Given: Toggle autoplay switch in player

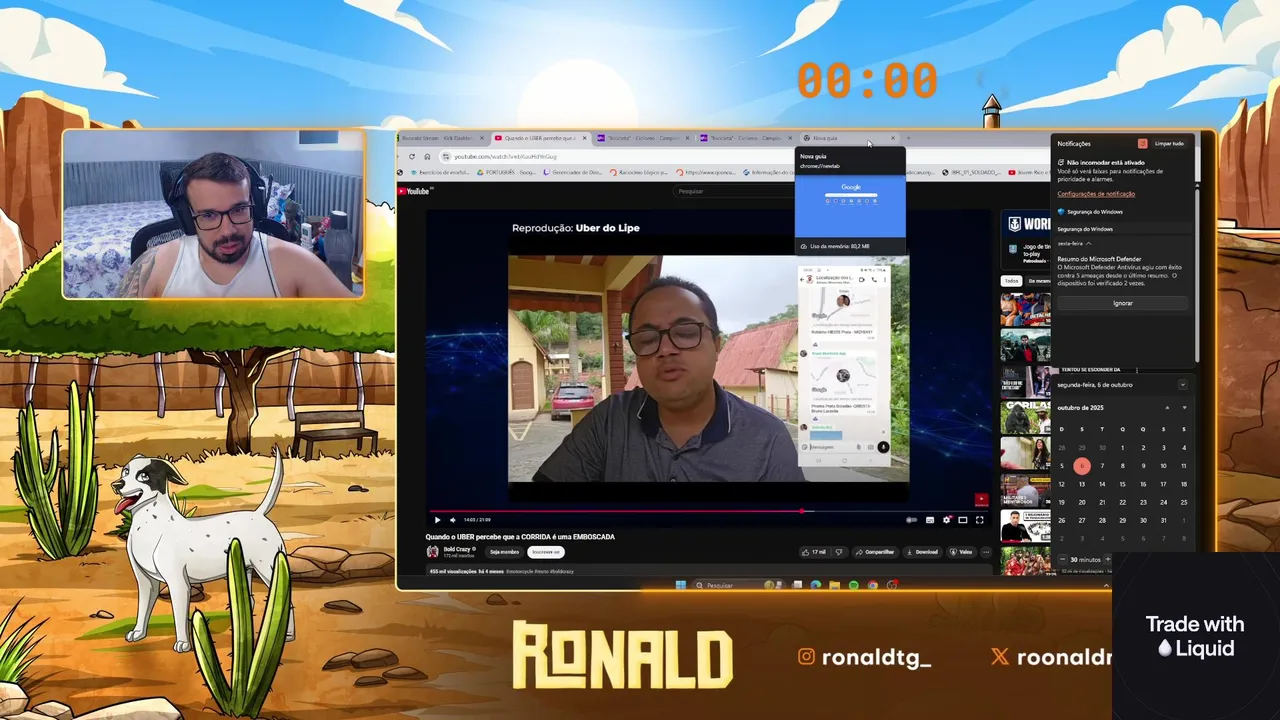Looking at the screenshot, I should point(911,520).
